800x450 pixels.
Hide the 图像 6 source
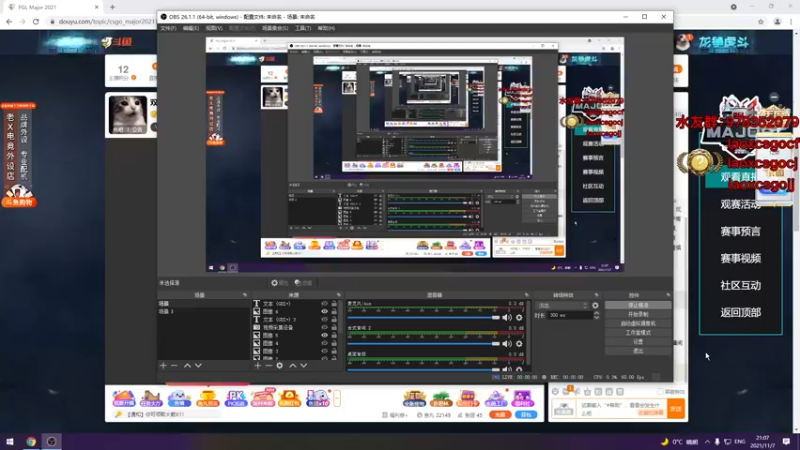(324, 311)
